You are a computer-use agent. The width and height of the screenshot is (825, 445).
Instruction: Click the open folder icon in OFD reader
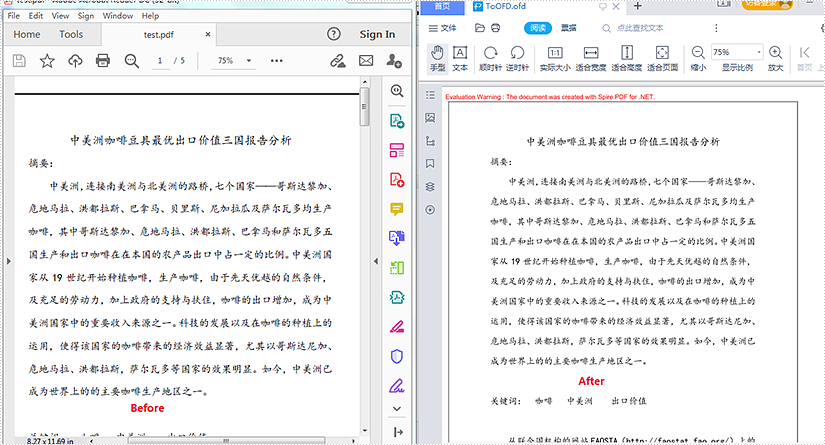click(479, 28)
